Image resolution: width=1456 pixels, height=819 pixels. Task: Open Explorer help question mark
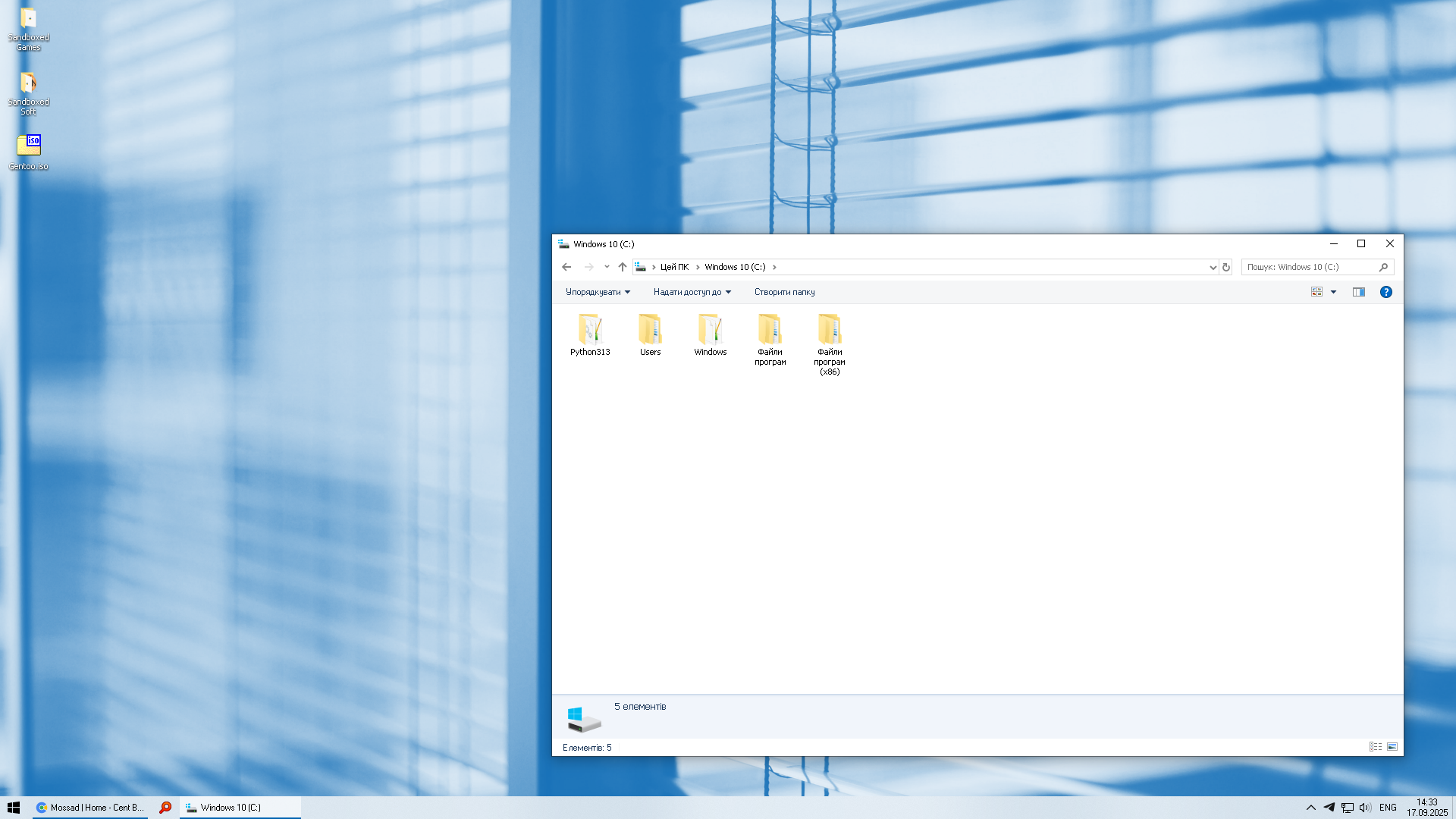tap(1385, 292)
